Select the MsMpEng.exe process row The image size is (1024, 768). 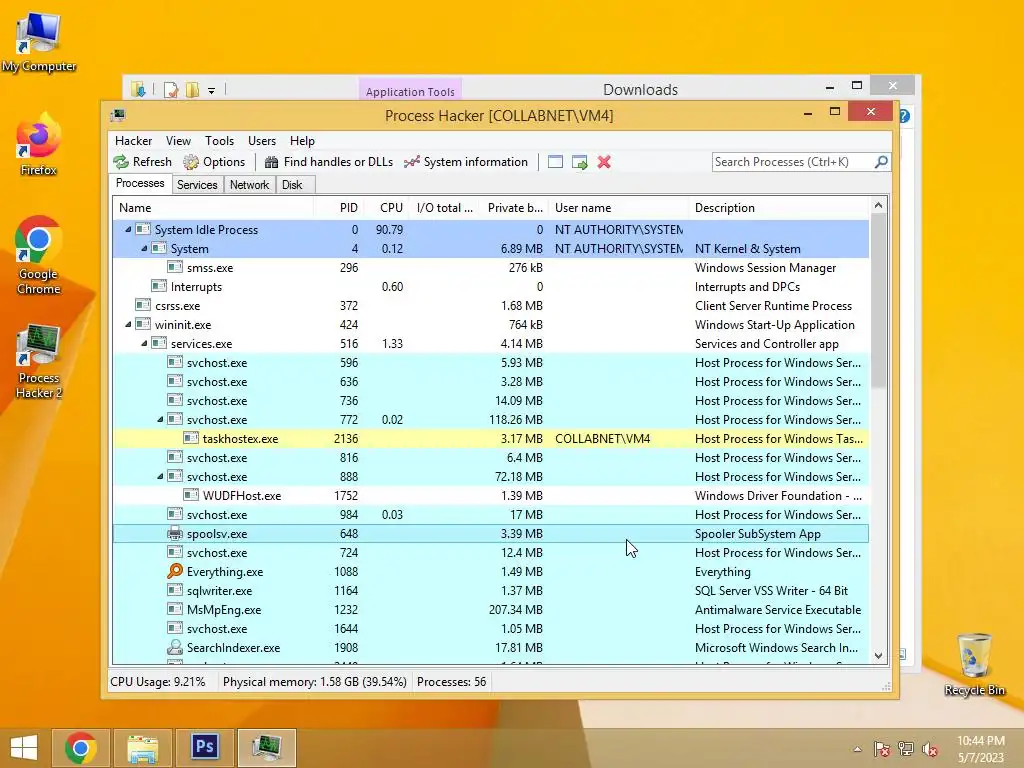[x=491, y=610]
